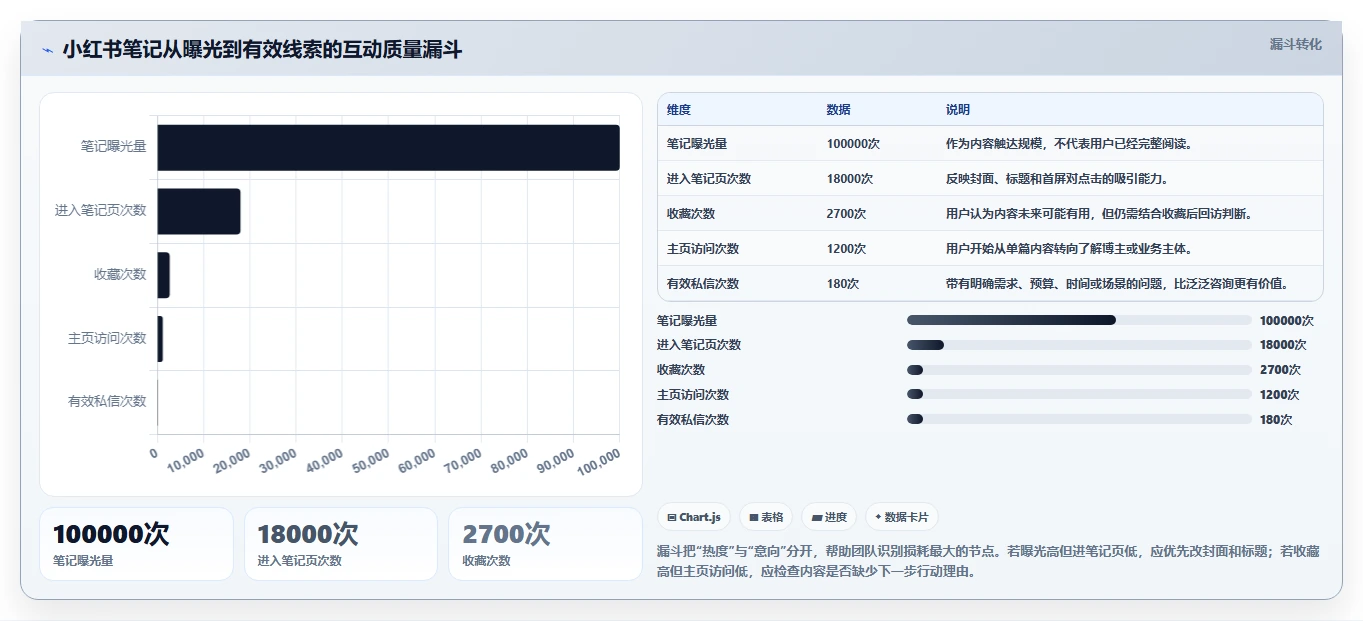Click the 有效私信次数 chart axis label
The width and height of the screenshot is (1363, 621).
tap(107, 401)
